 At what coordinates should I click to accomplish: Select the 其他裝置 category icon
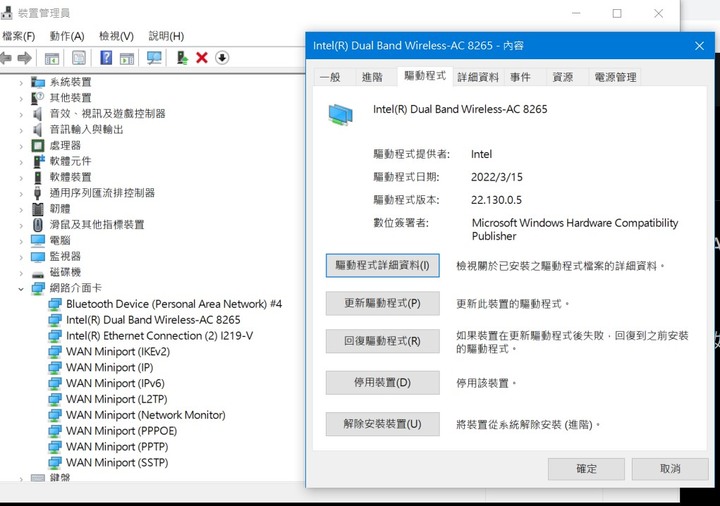click(38, 98)
